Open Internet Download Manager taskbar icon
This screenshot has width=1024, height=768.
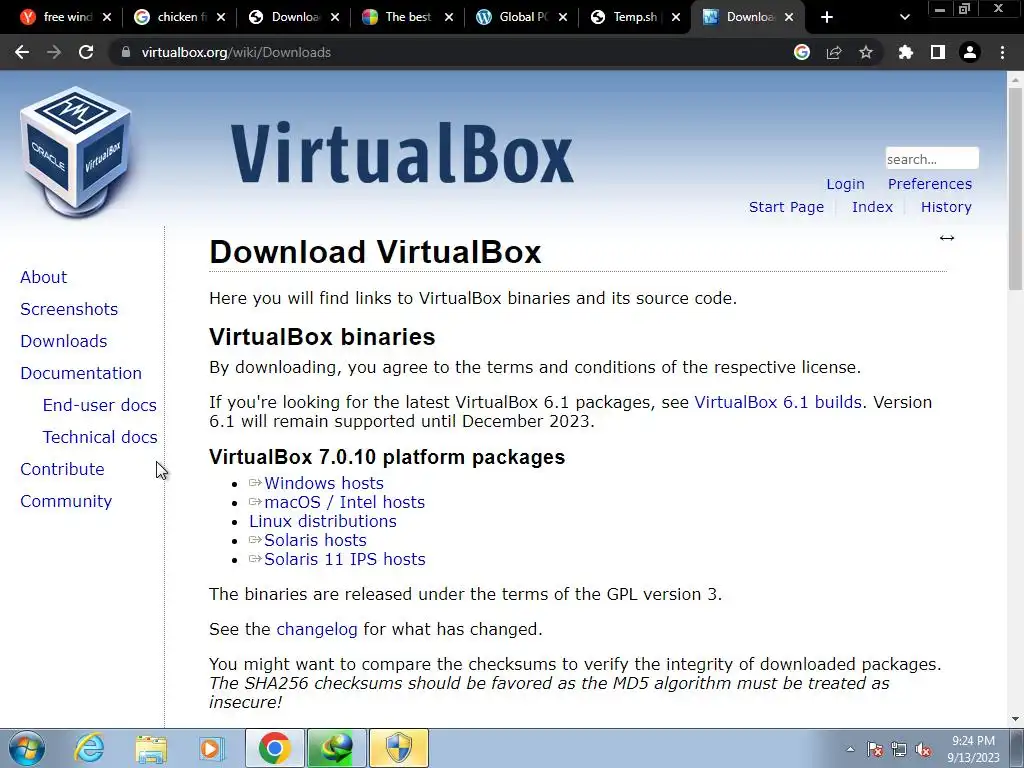coord(336,748)
